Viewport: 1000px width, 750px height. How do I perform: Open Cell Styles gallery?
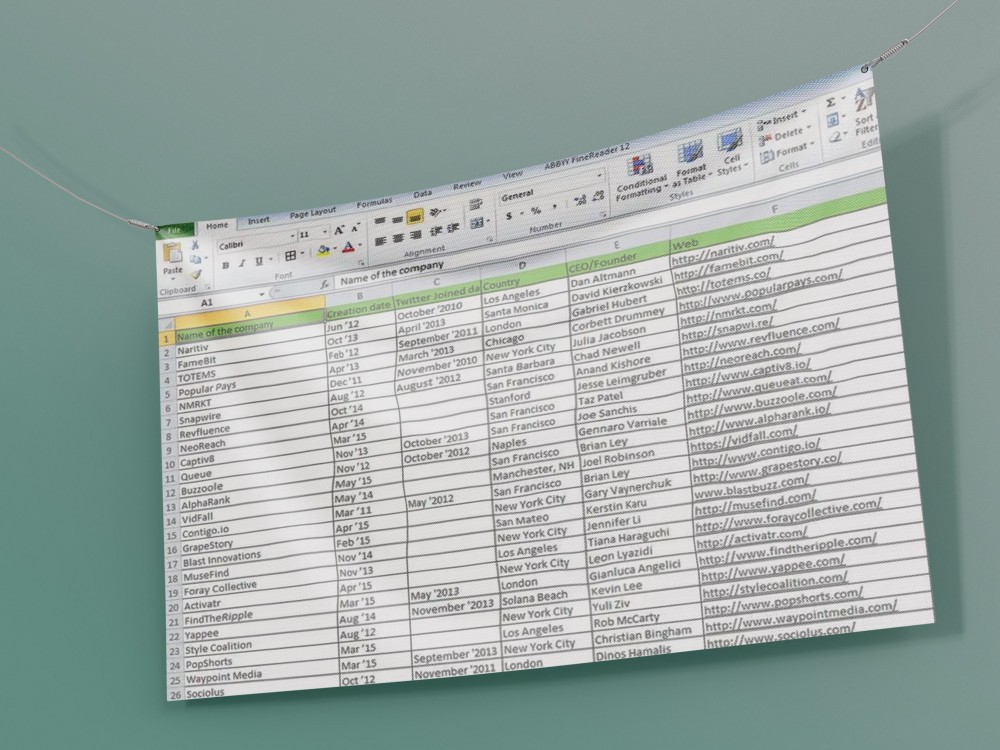pos(731,153)
